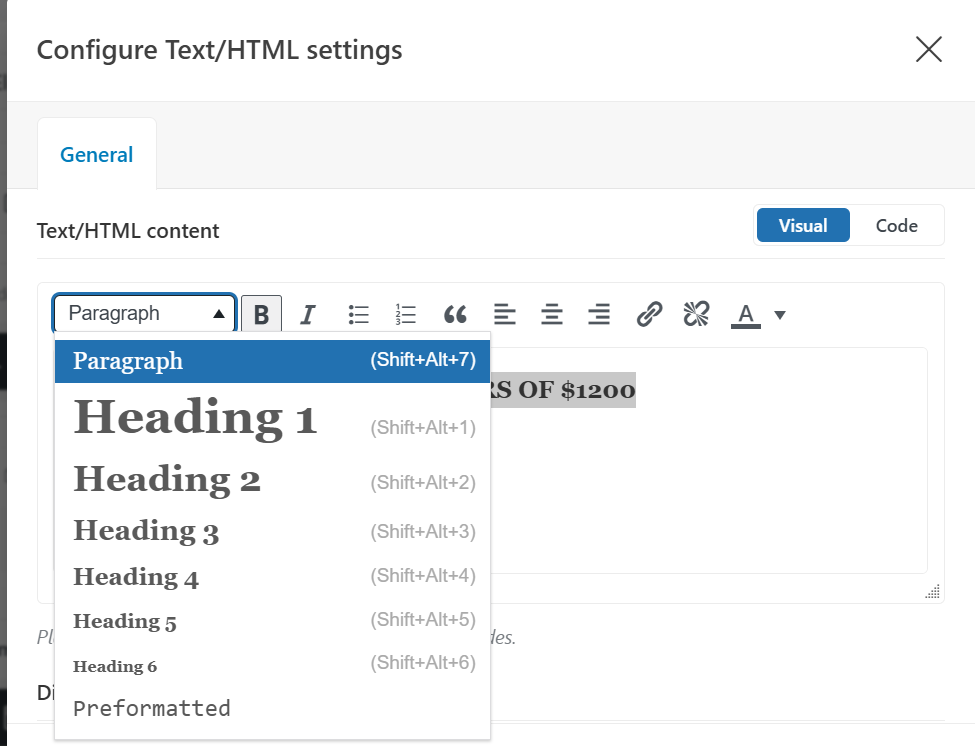Align text right

tap(599, 315)
